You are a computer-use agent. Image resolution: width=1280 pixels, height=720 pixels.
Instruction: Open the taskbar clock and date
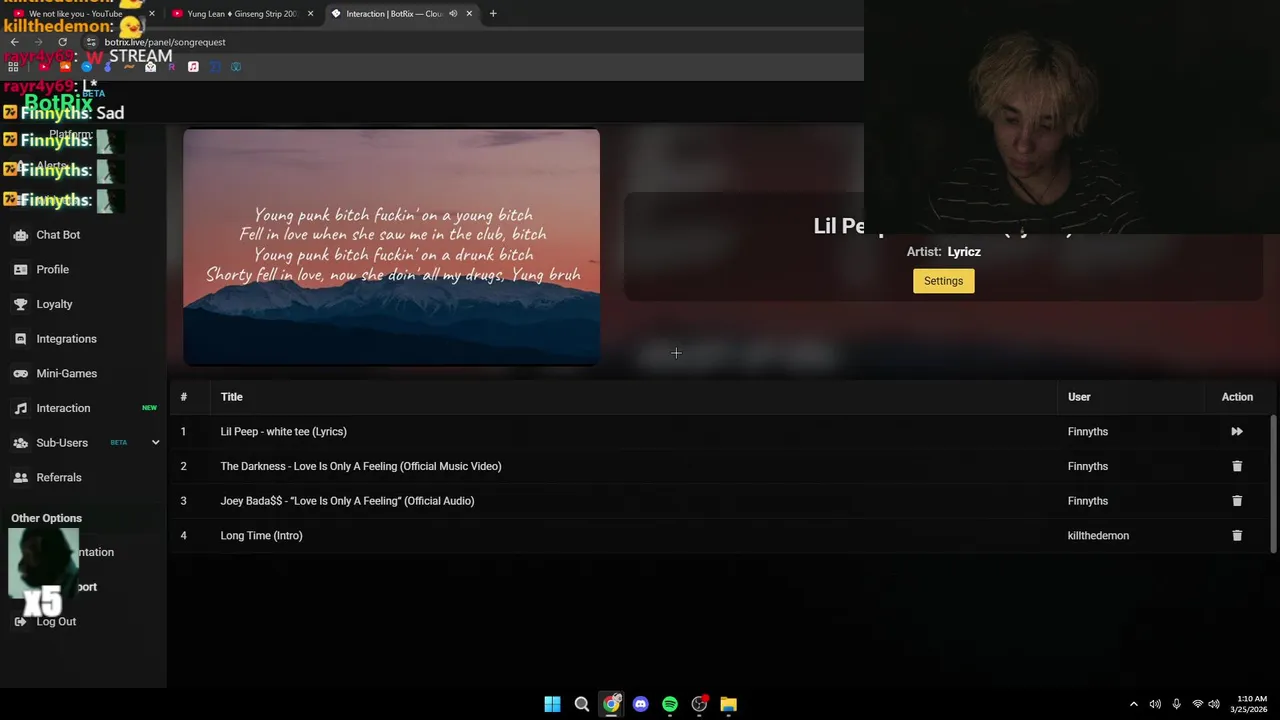point(1251,704)
